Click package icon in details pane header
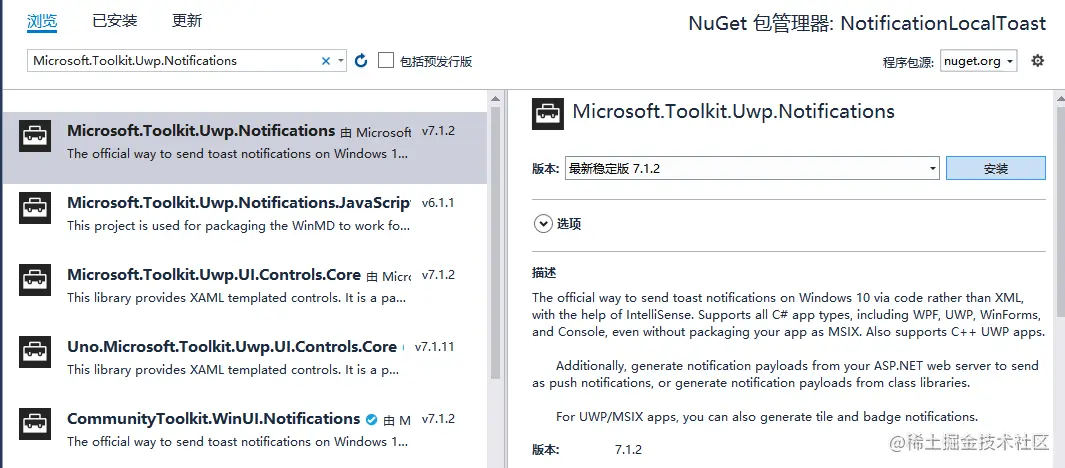The height and width of the screenshot is (468, 1065). coord(547,113)
